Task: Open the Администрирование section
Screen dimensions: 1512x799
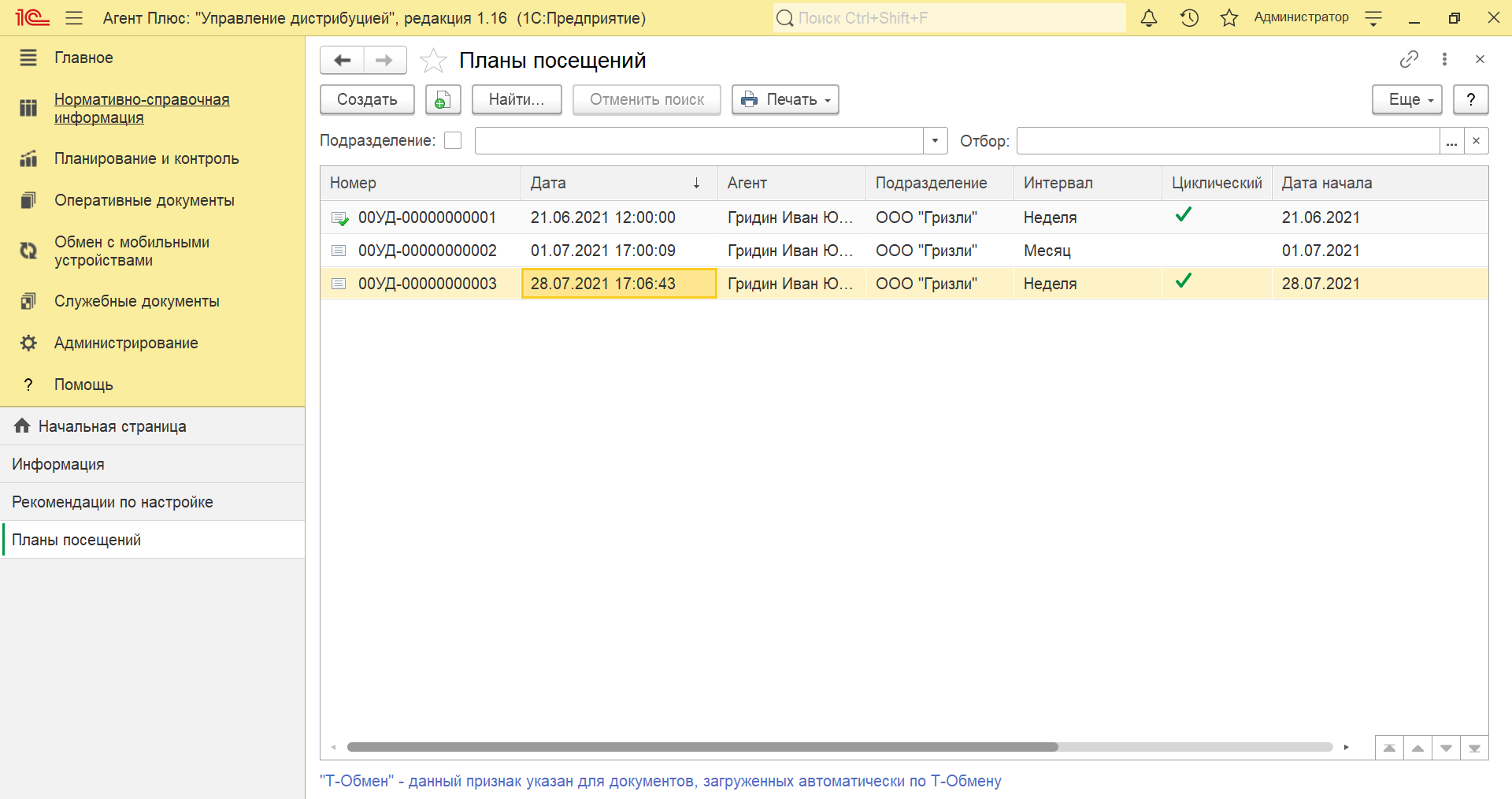Action: click(x=126, y=343)
